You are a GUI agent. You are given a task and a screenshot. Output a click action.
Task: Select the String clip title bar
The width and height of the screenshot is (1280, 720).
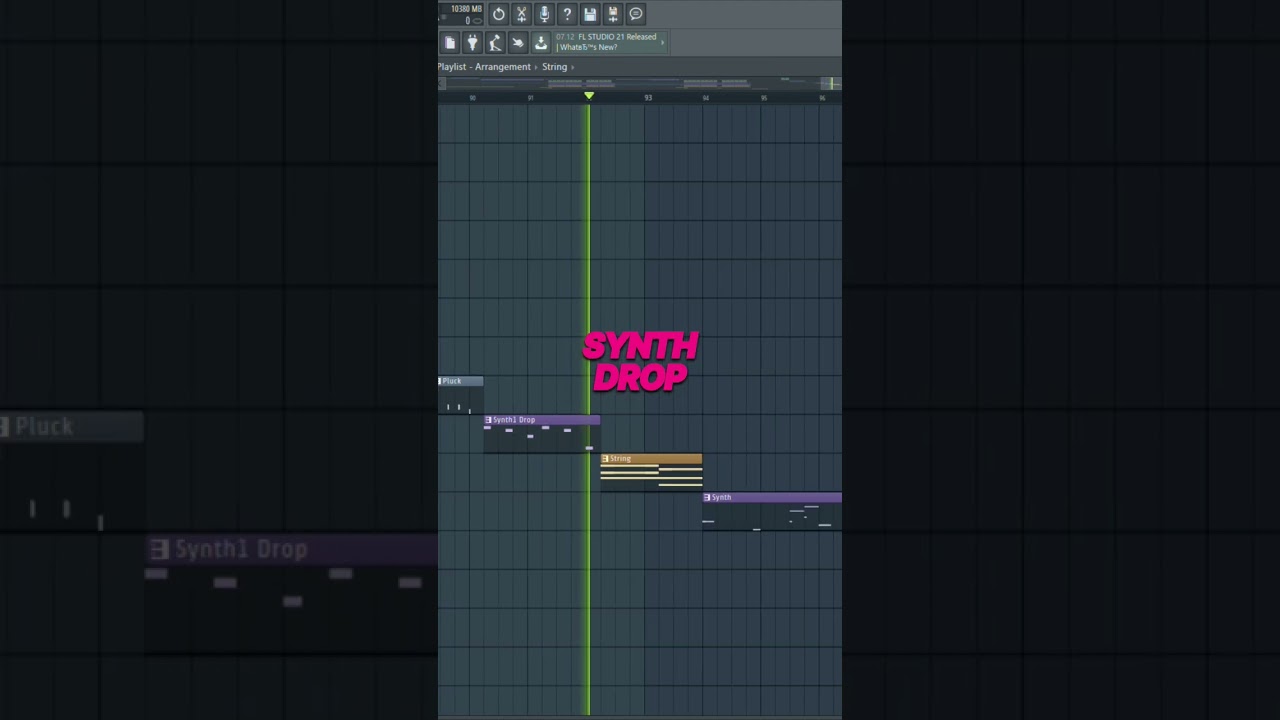651,459
